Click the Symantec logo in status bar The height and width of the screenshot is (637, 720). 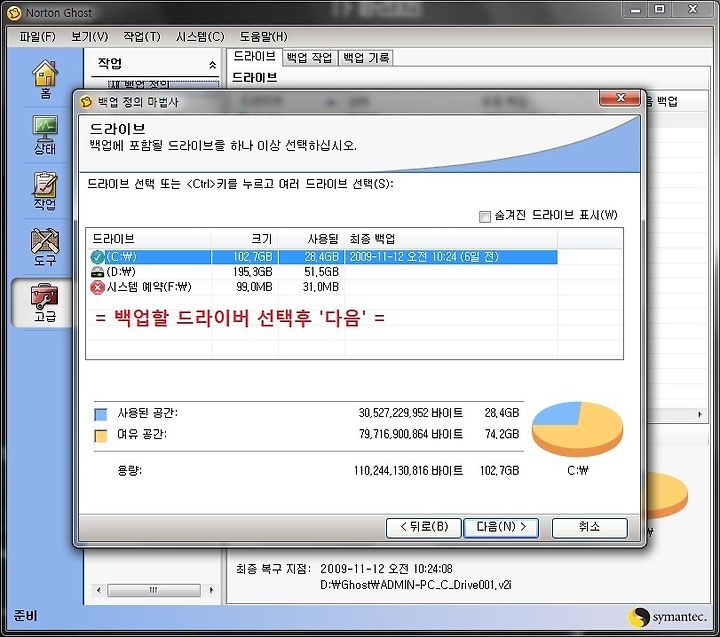coord(667,617)
